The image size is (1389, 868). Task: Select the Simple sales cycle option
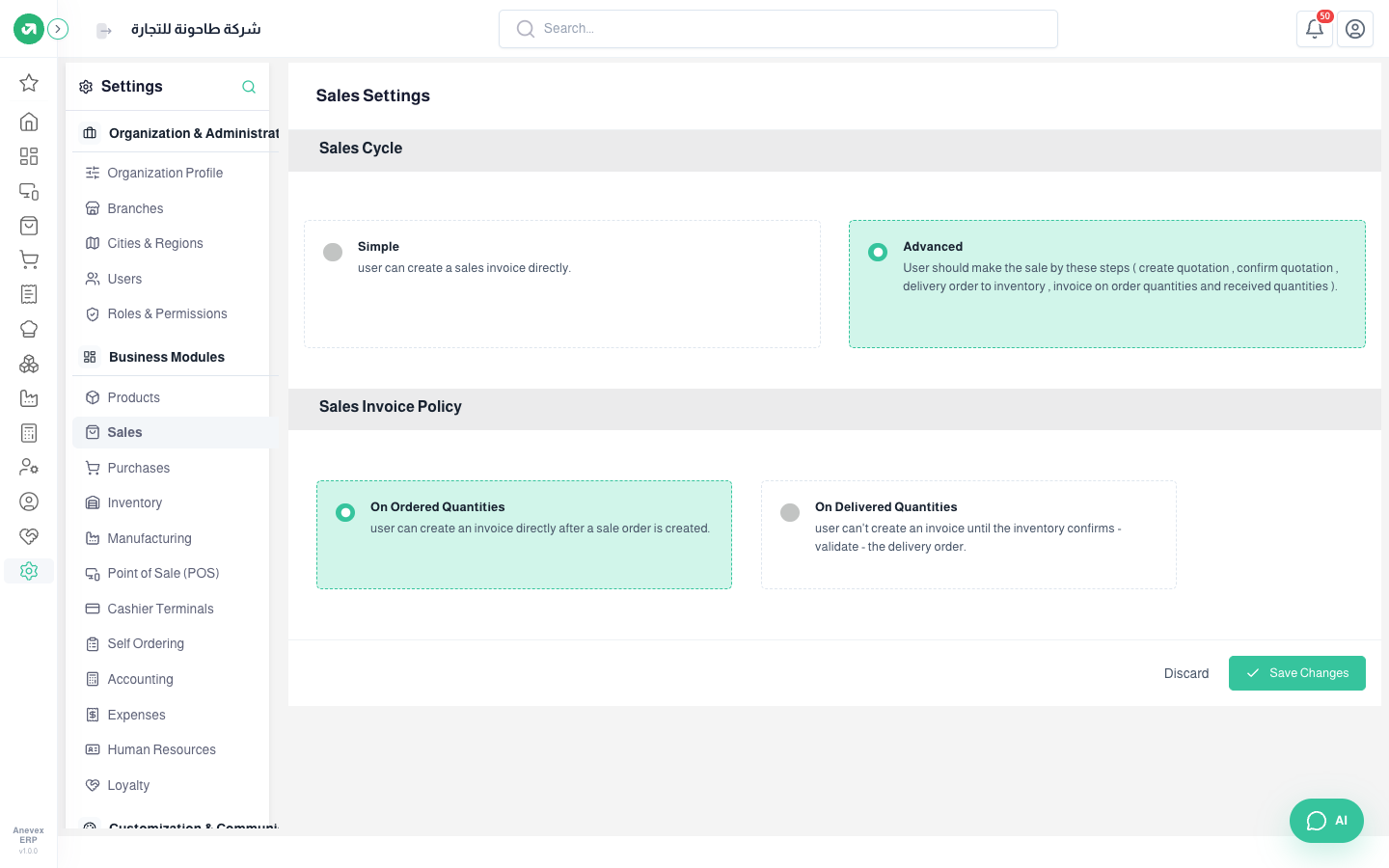click(x=562, y=284)
